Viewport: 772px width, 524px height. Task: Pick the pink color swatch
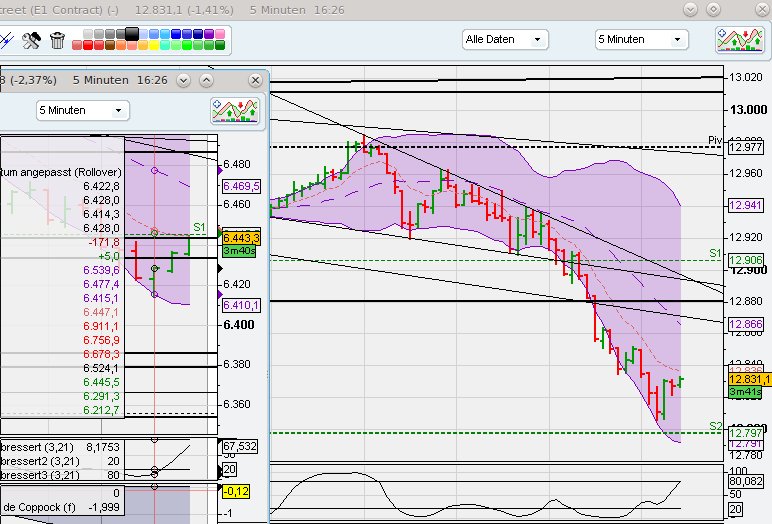(220, 34)
